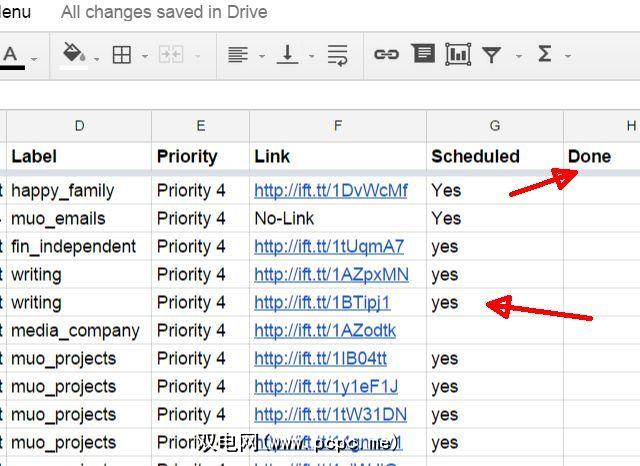Open the functions dropdown arrow
The image size is (640, 466).
pyautogui.click(x=568, y=56)
